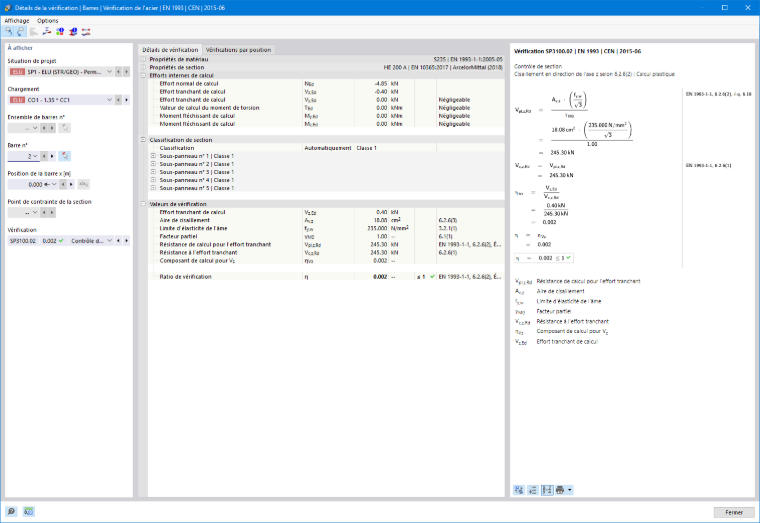Viewport: 760px width, 523px height.
Task: Expand Sous-panneau n° 2 | Classe 1
Action: [153, 164]
